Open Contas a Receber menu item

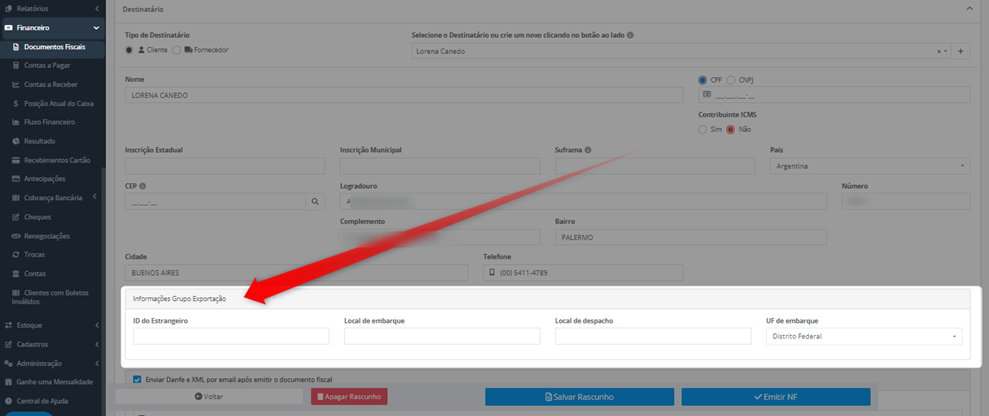point(50,84)
